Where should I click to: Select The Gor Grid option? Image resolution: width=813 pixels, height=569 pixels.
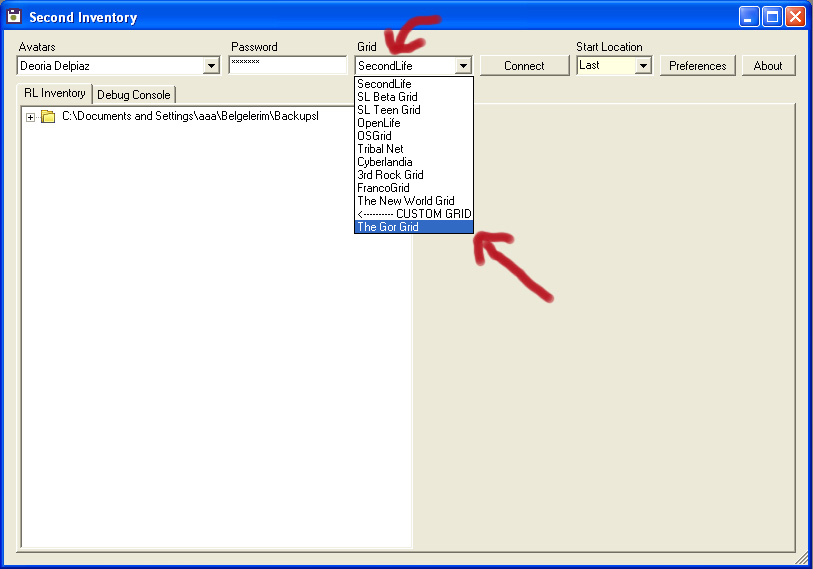[x=414, y=227]
